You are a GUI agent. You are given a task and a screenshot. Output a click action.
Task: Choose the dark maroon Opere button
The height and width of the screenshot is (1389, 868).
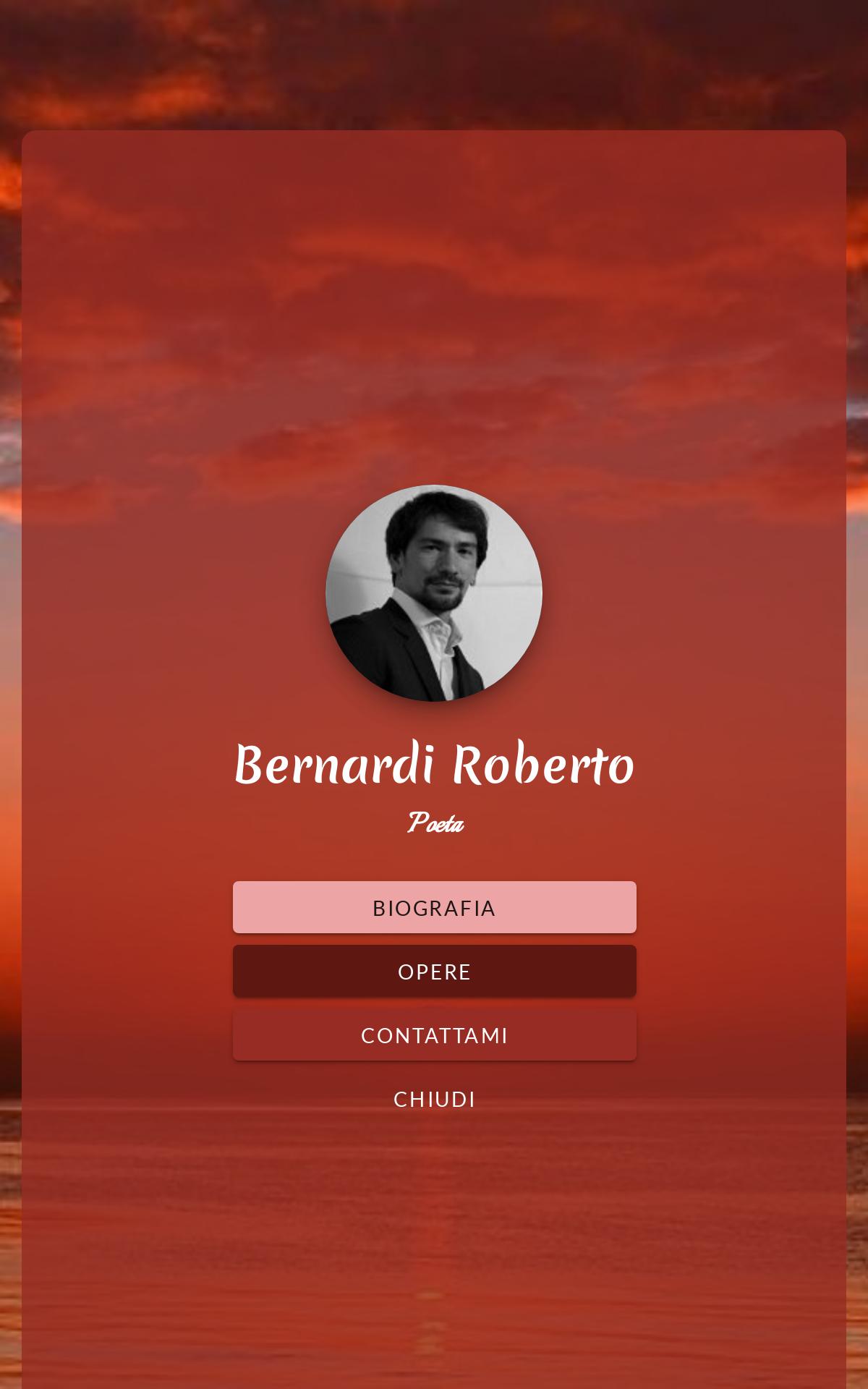[434, 971]
